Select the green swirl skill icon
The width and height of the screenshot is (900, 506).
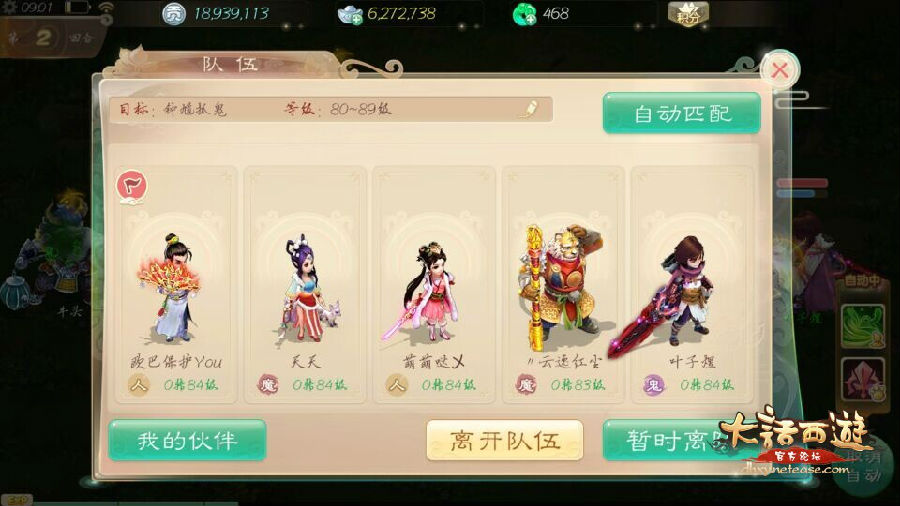(862, 326)
